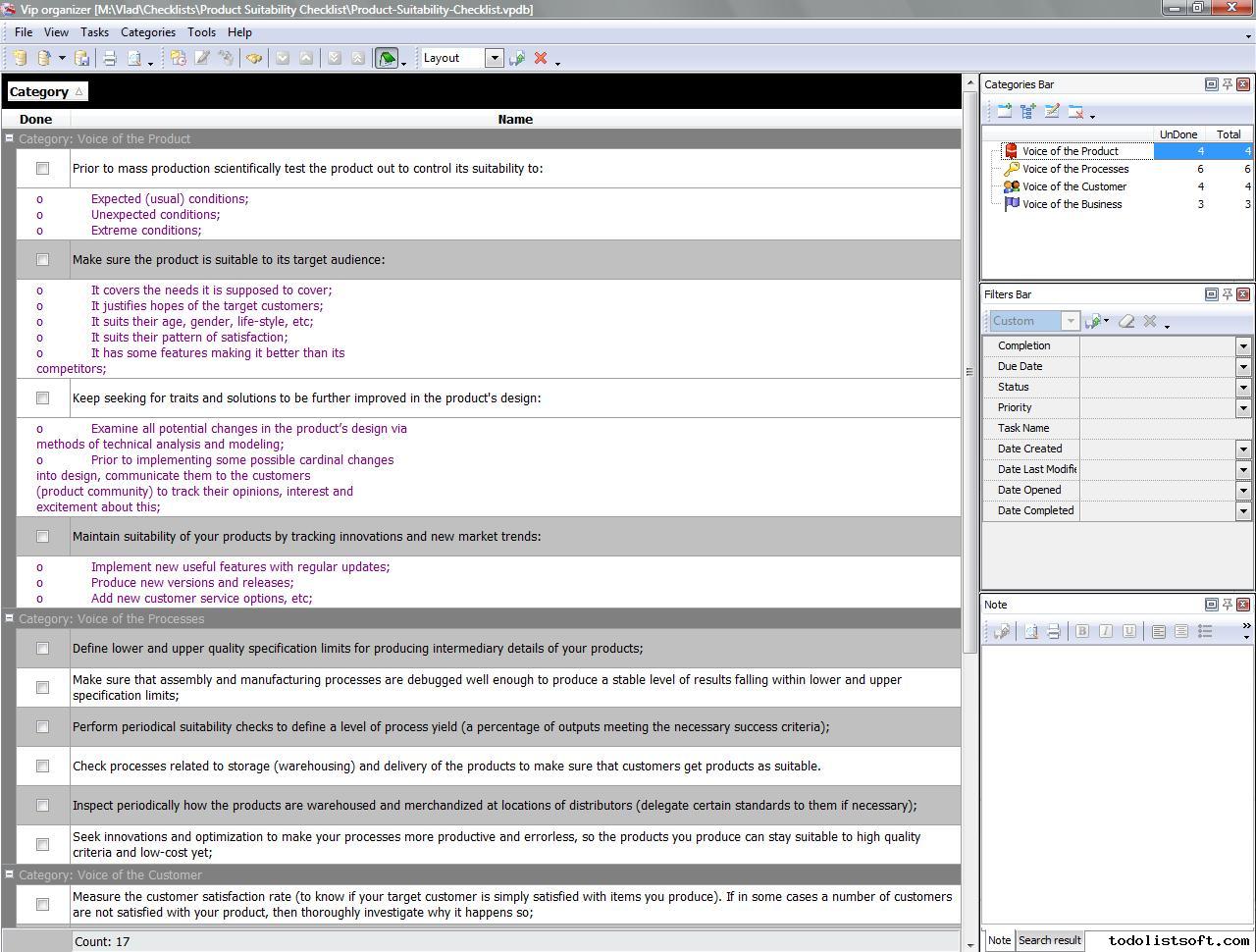Click the delete category icon
This screenshot has height=952, width=1256.
tap(1076, 112)
